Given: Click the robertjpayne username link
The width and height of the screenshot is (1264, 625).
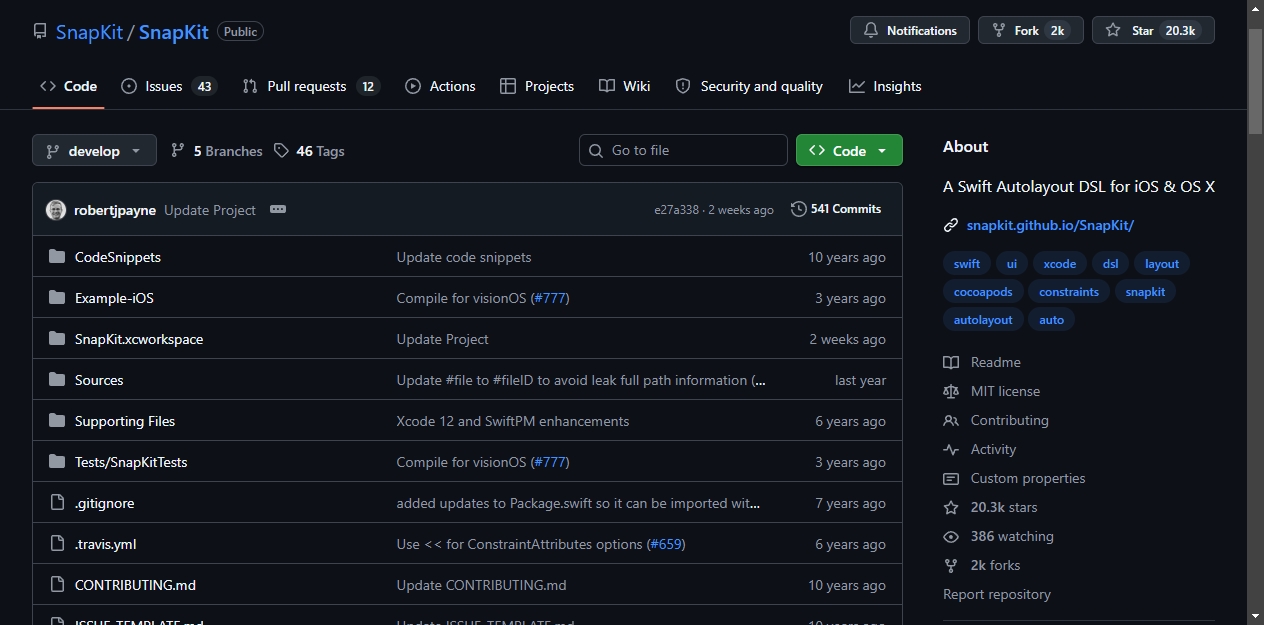Looking at the screenshot, I should tap(115, 210).
